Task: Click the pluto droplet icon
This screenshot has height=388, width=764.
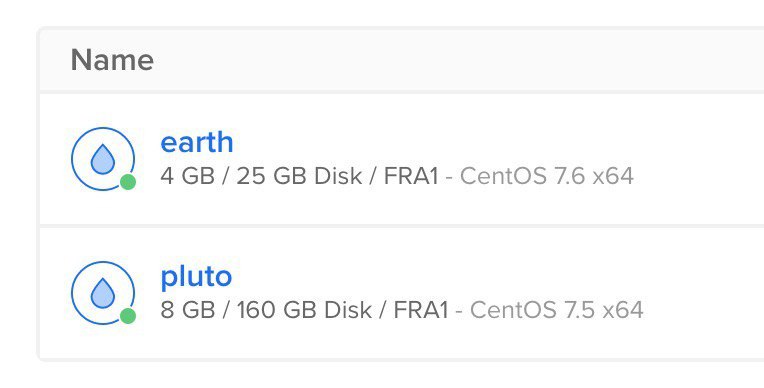Action: coord(103,293)
